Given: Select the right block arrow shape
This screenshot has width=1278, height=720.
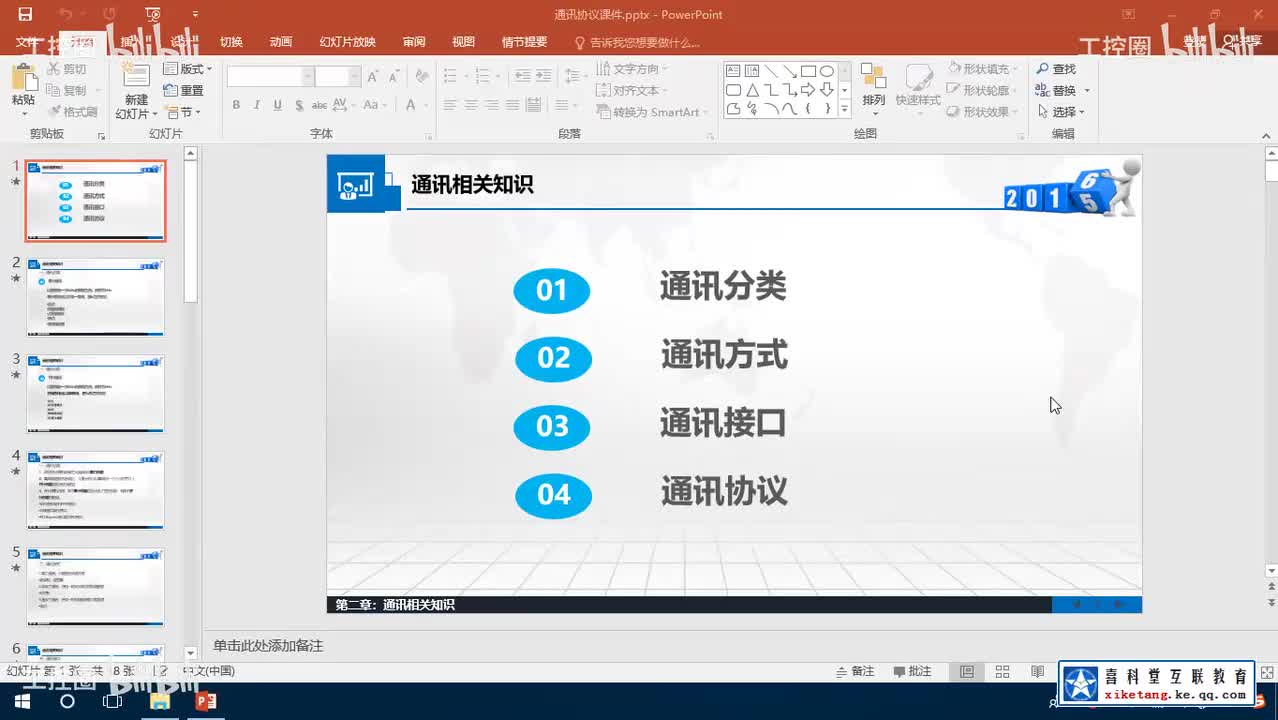Looking at the screenshot, I should pyautogui.click(x=808, y=90).
